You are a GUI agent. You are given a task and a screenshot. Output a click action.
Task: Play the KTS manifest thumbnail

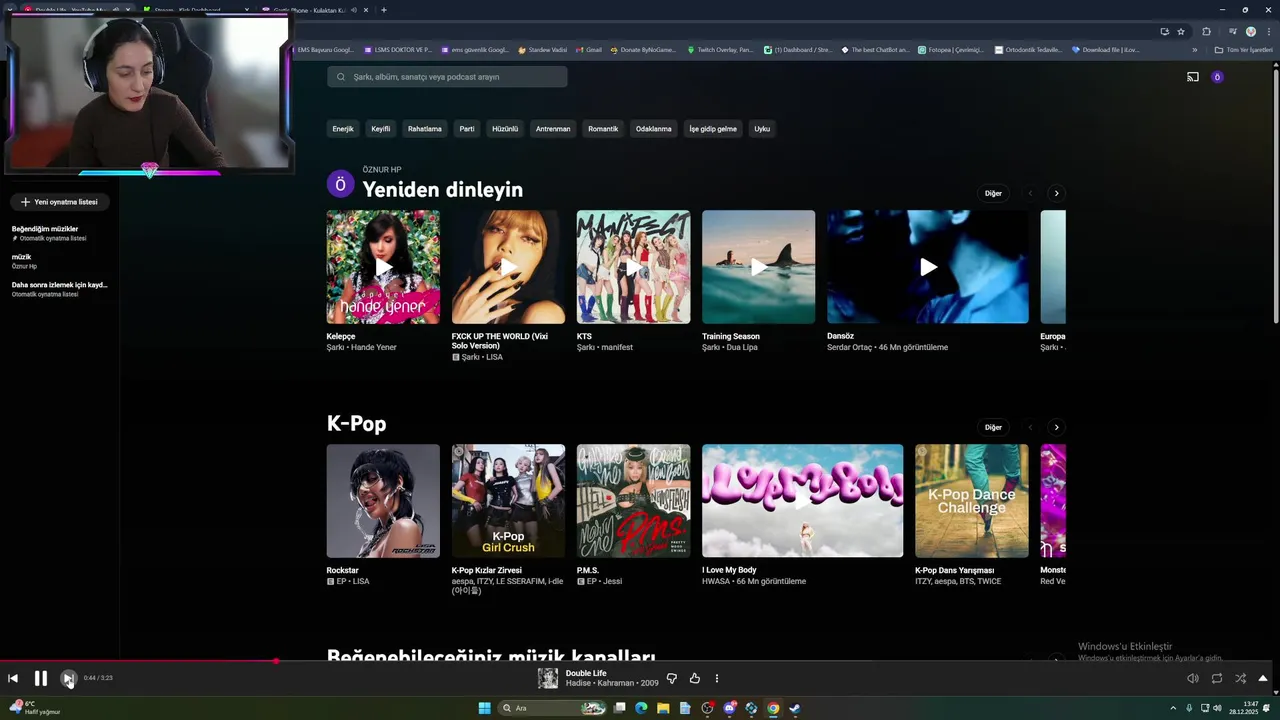[633, 267]
